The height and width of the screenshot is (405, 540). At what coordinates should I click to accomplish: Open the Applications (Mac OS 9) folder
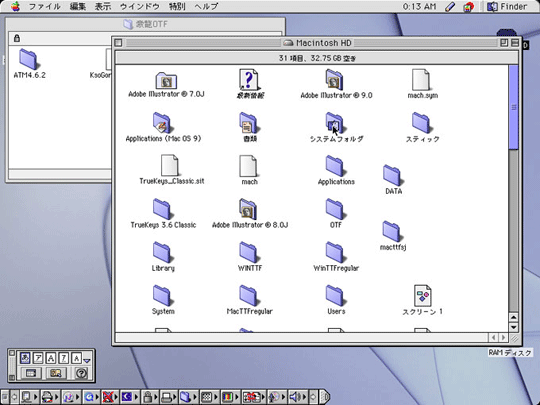(x=162, y=123)
